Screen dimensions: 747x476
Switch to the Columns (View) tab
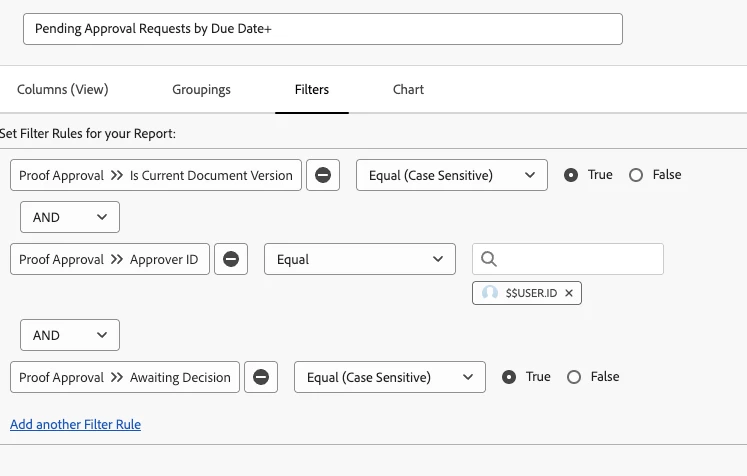(63, 90)
